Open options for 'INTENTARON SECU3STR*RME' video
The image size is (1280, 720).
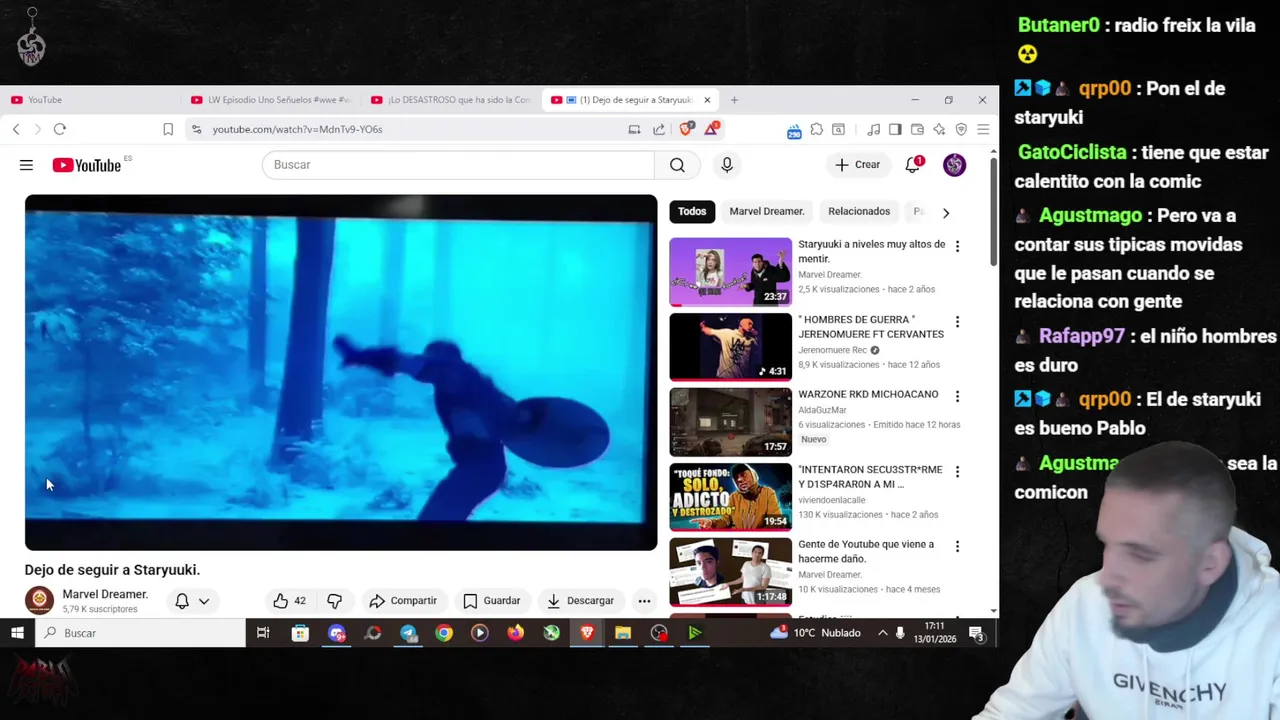[957, 471]
